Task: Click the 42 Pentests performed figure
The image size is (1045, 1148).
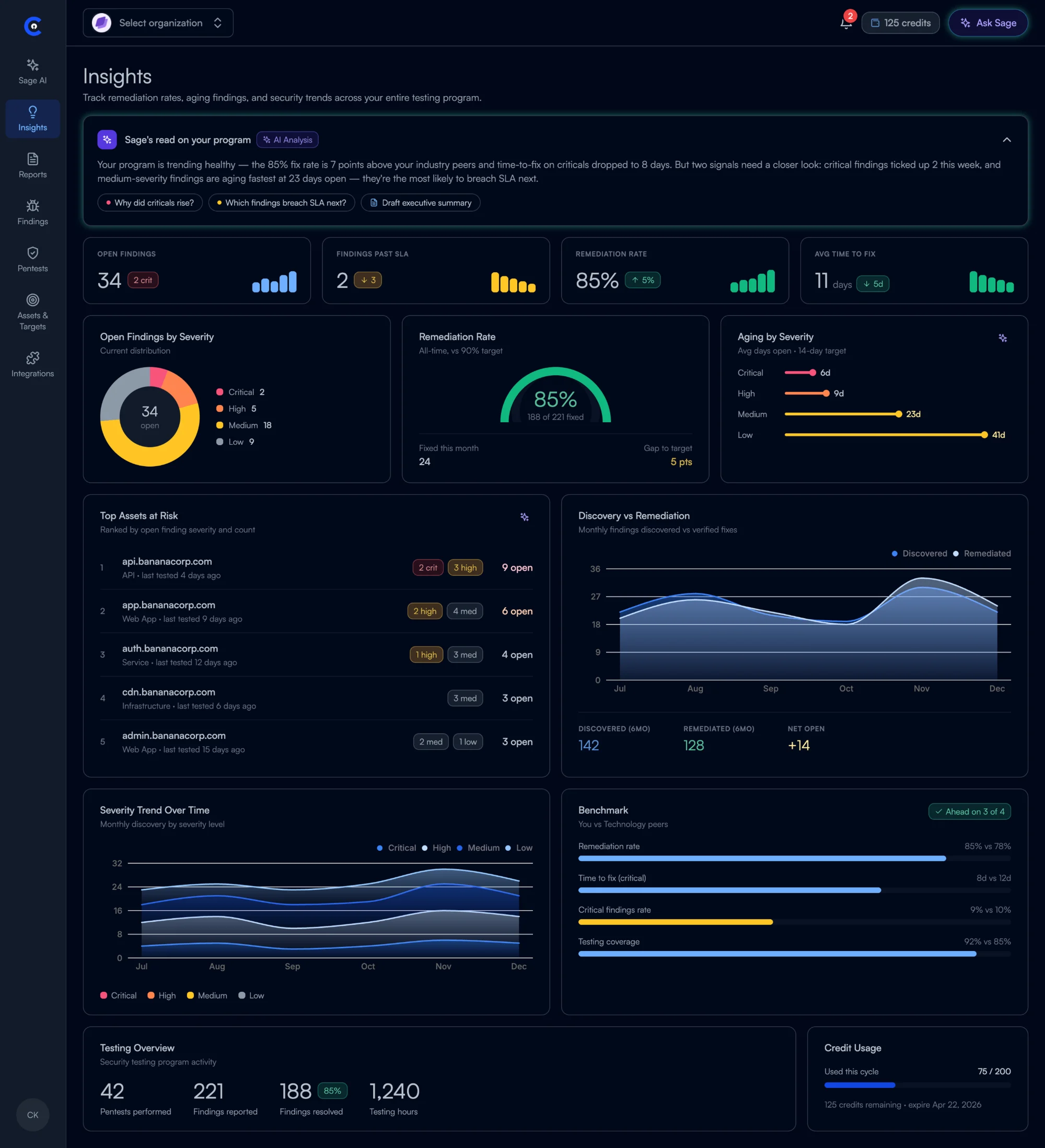Action: pos(112,1091)
